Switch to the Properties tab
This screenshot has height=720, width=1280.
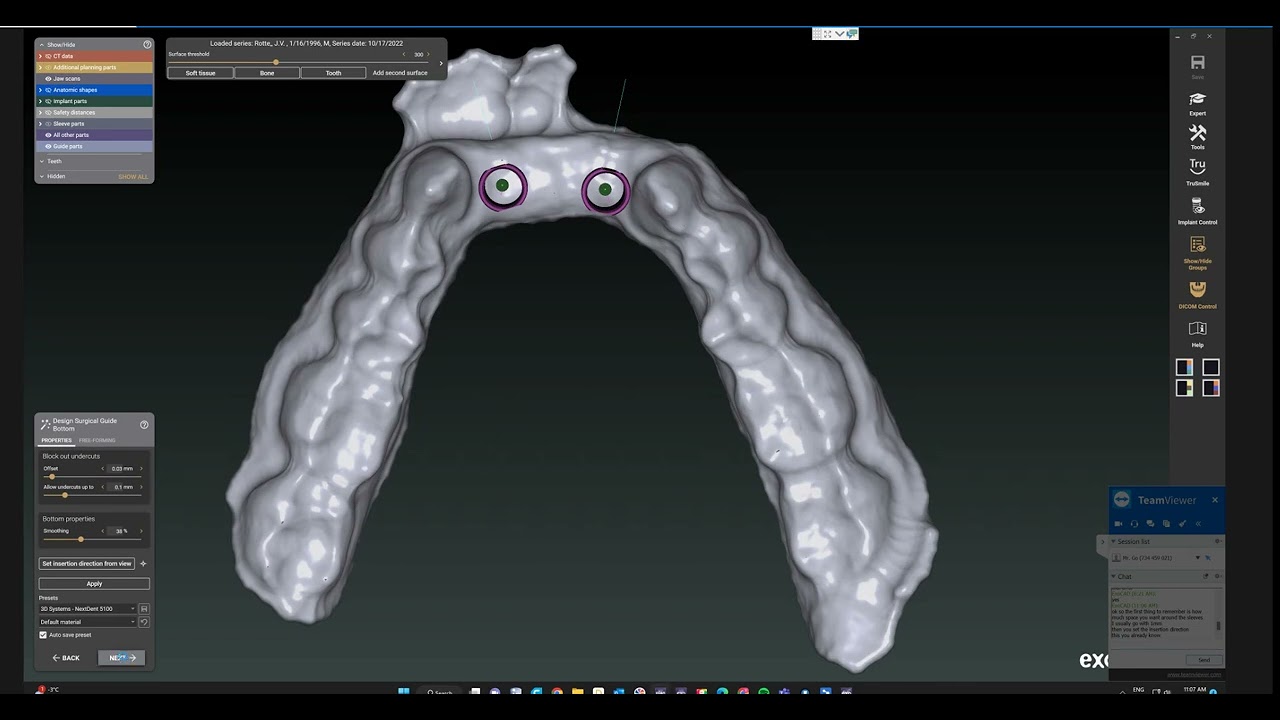pyautogui.click(x=56, y=440)
